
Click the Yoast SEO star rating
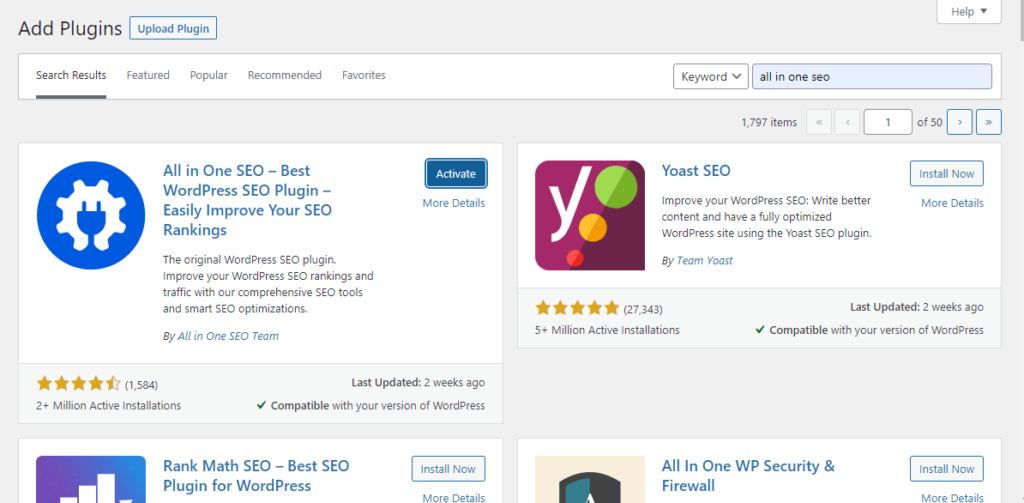[577, 308]
